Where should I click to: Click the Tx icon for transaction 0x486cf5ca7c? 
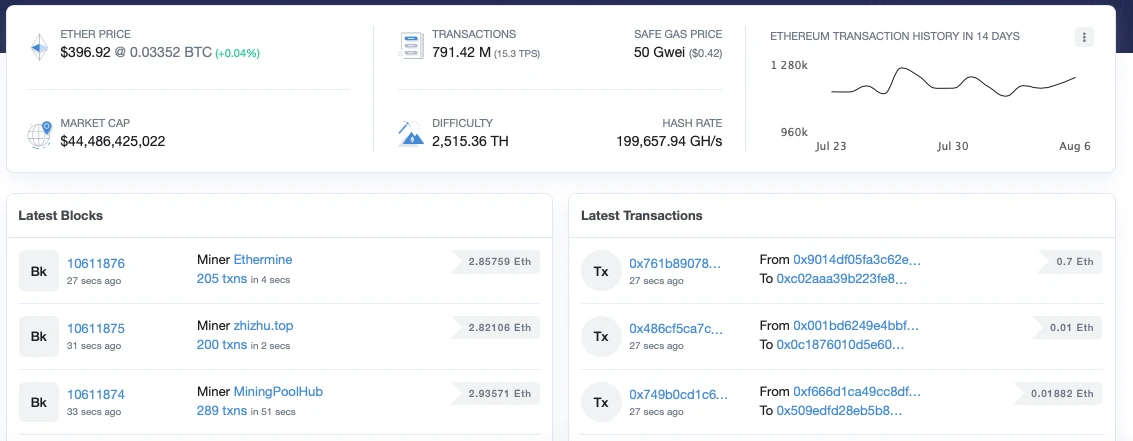pos(601,336)
